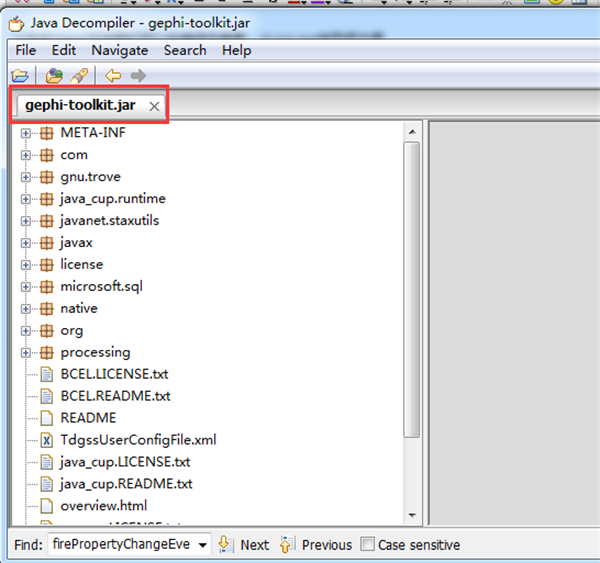Expand the microsoft.sql package node
This screenshot has width=600, height=563.
click(x=26, y=287)
